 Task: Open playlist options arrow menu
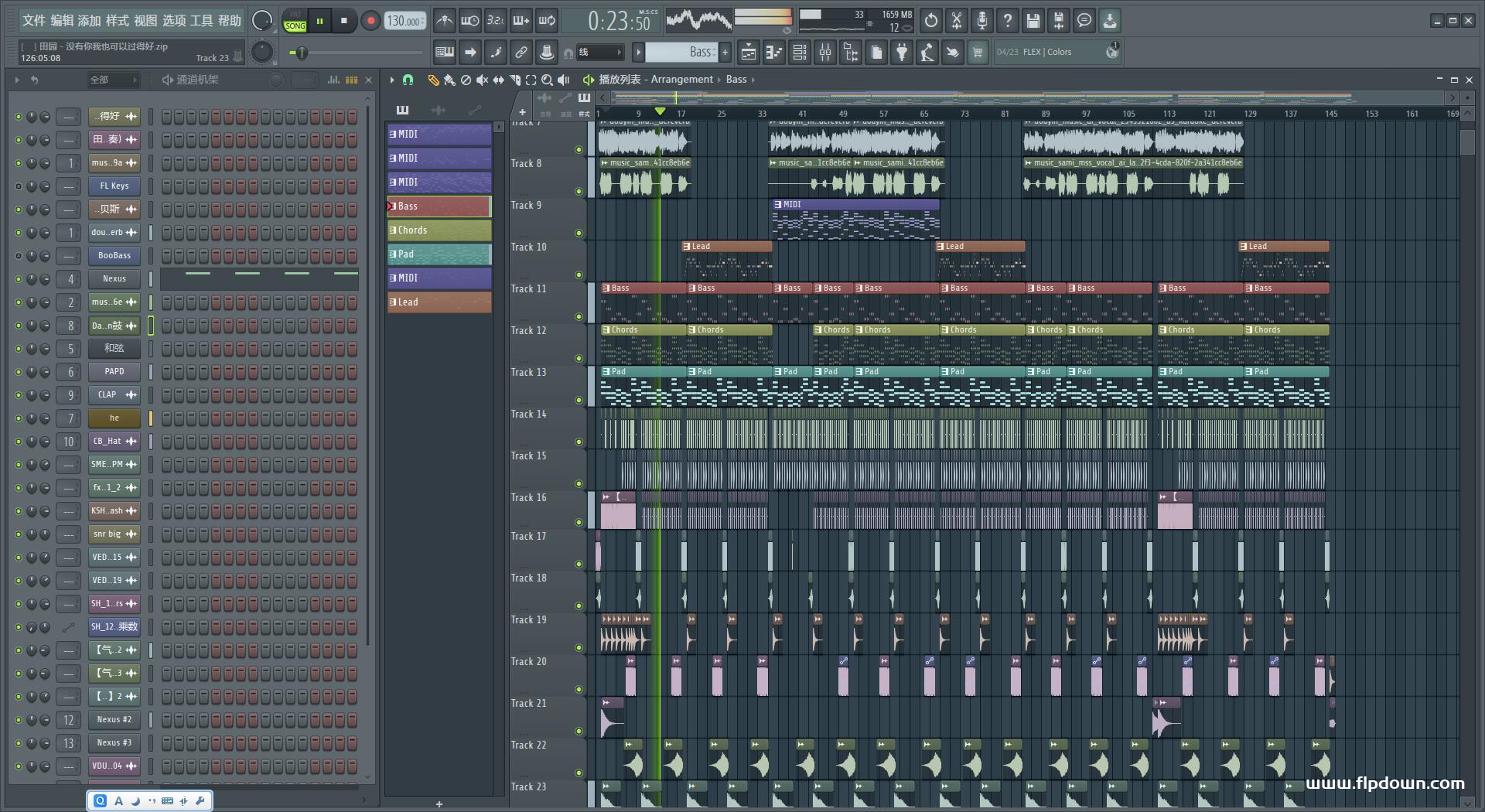[x=392, y=80]
